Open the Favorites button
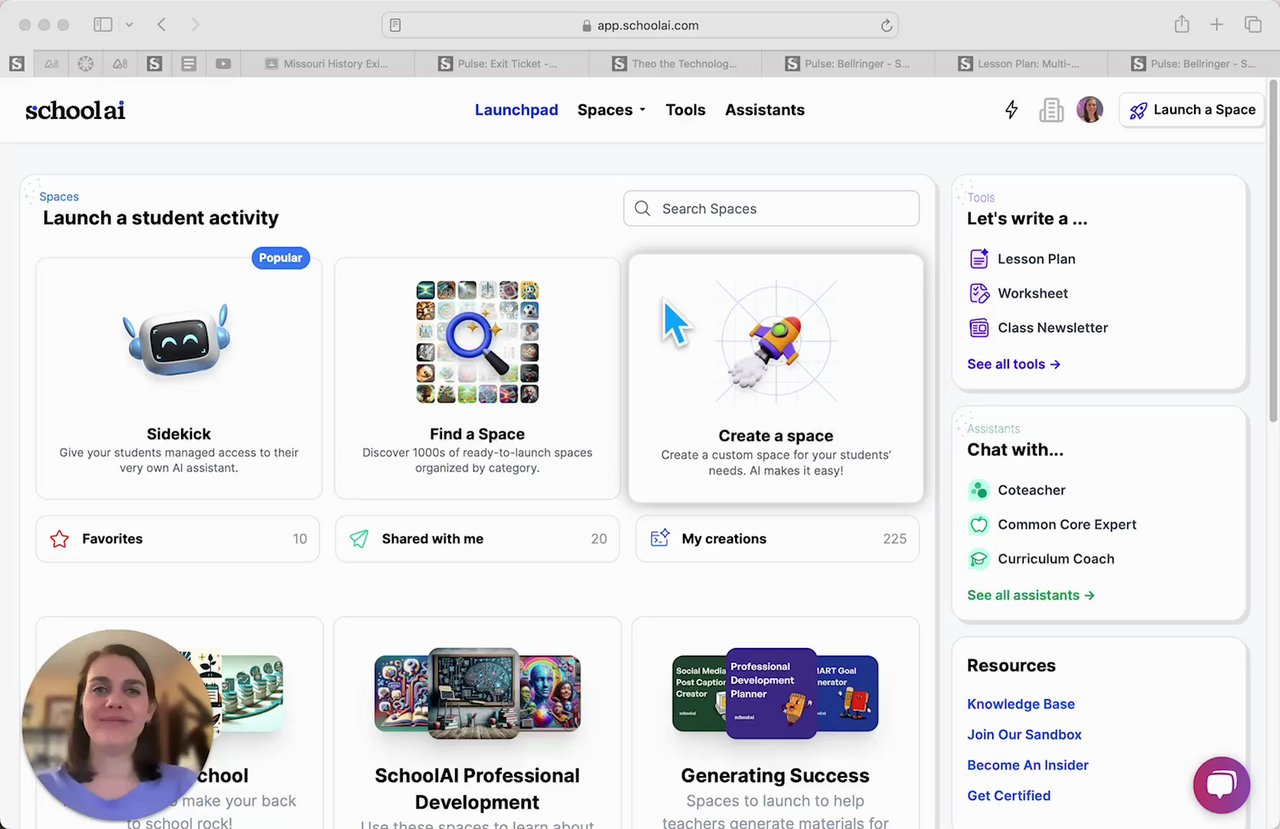 [178, 539]
